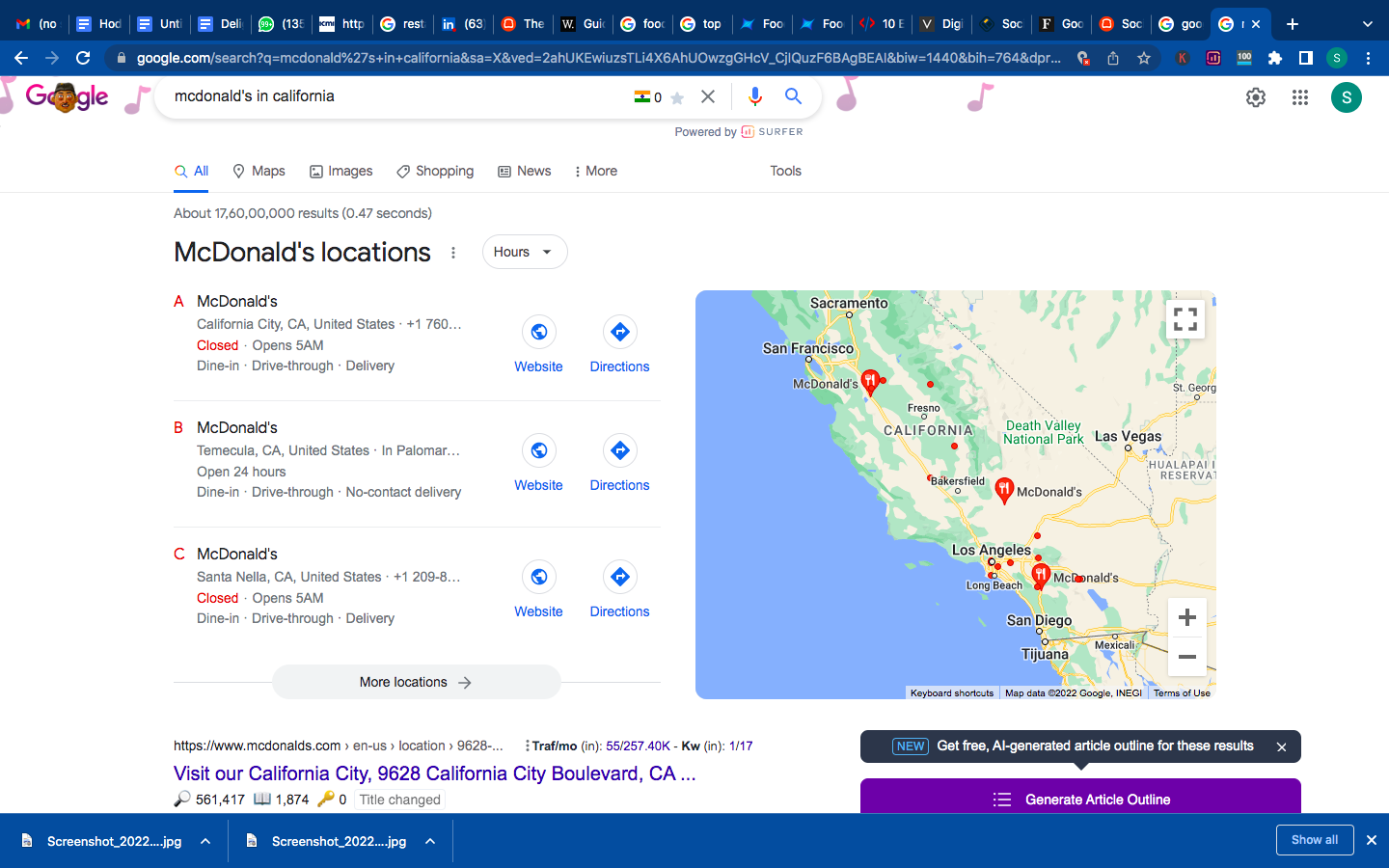Switch to the News tab
This screenshot has width=1389, height=868.
524,171
